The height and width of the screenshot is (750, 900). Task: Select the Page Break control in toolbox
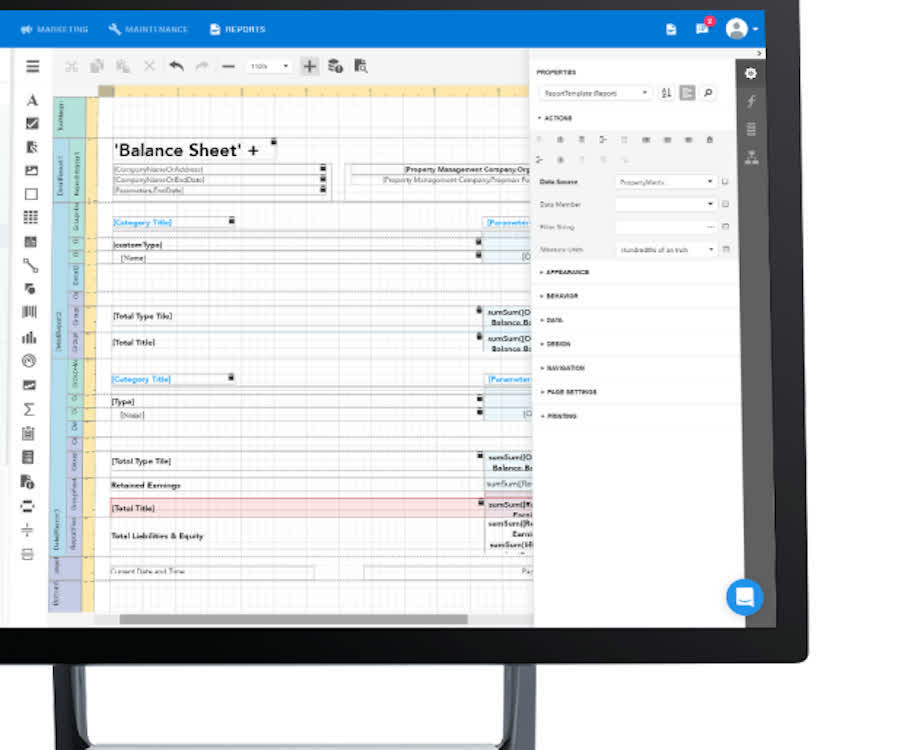[27, 506]
